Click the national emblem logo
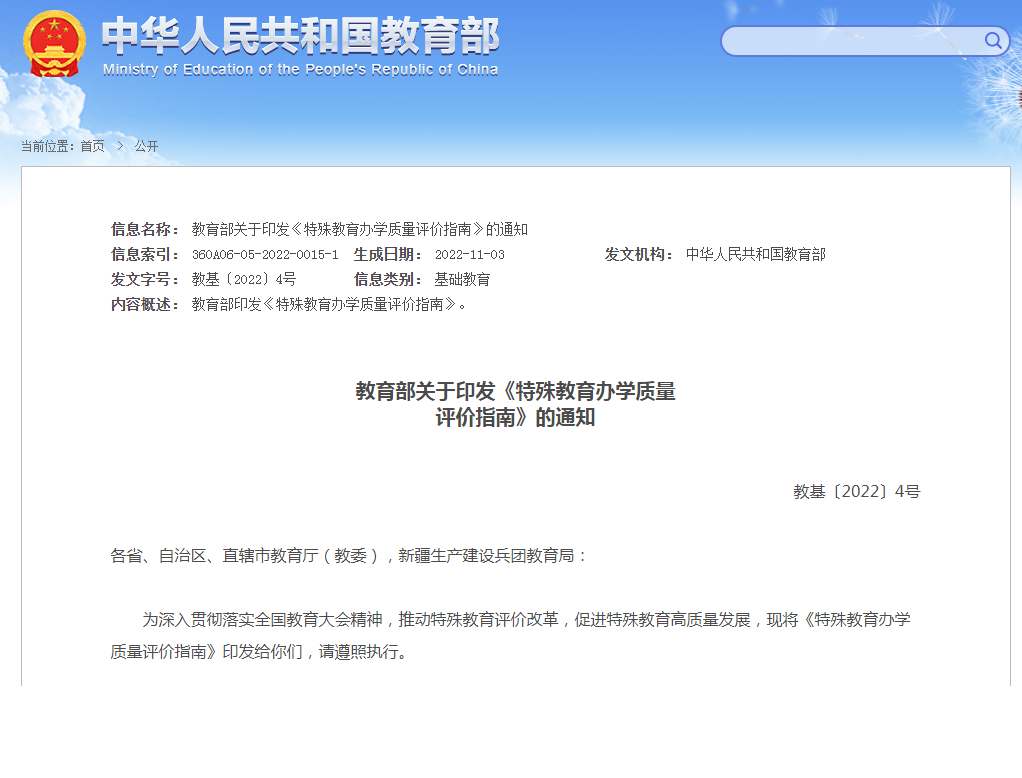The image size is (1022, 778). coord(55,43)
